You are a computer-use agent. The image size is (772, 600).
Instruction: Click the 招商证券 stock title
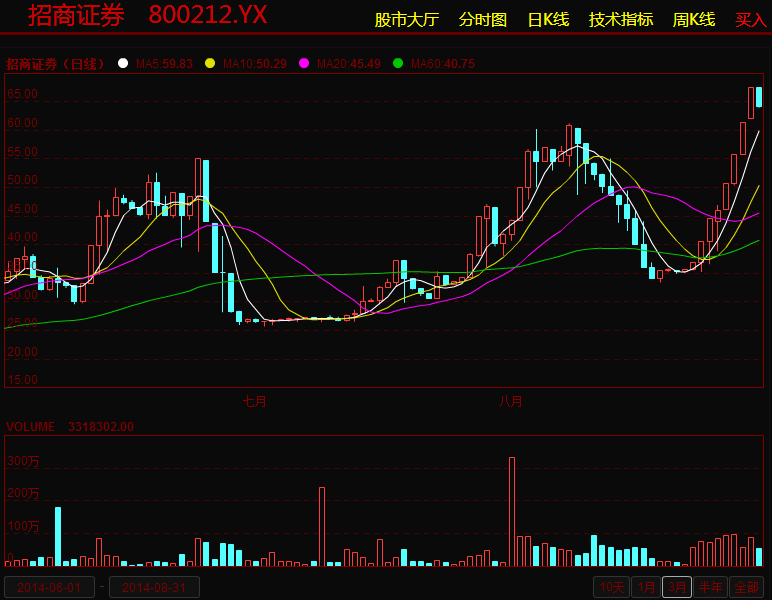coord(76,16)
